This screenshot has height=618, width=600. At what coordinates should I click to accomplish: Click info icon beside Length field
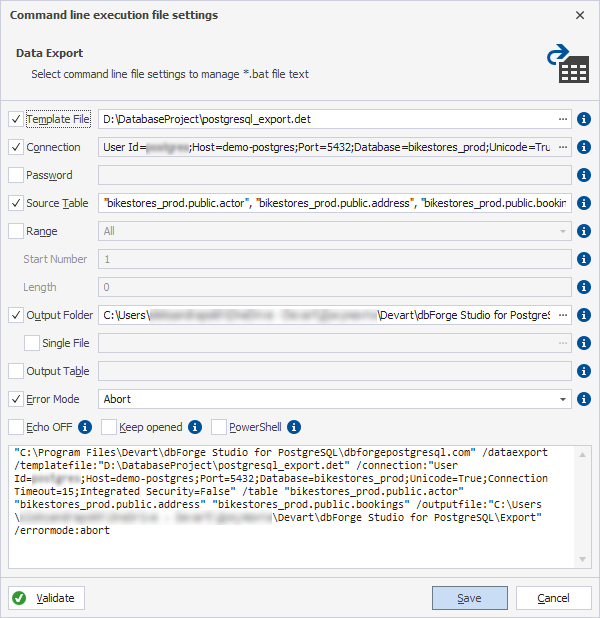pyautogui.click(x=583, y=287)
